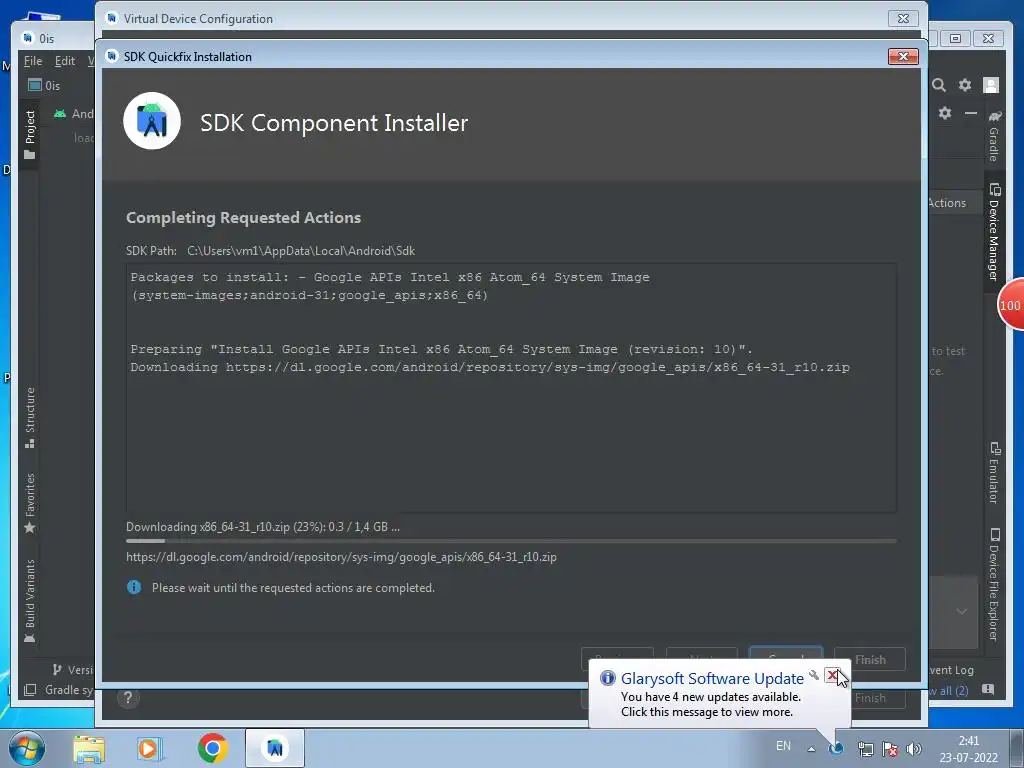Open Device Manager panel settings gear

945,113
